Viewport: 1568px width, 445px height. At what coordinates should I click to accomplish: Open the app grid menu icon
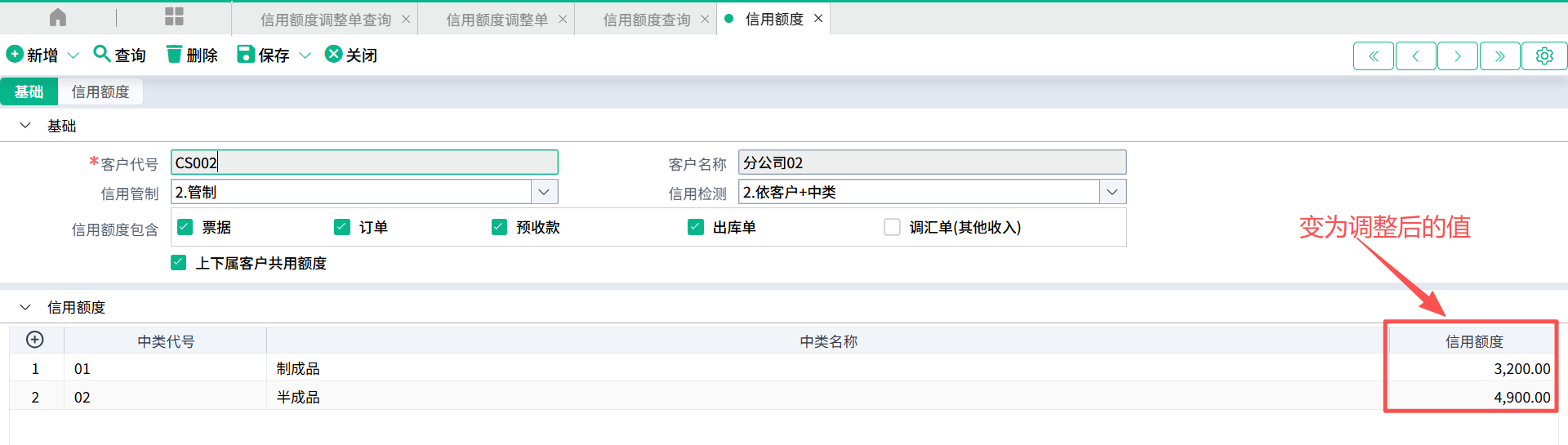174,17
